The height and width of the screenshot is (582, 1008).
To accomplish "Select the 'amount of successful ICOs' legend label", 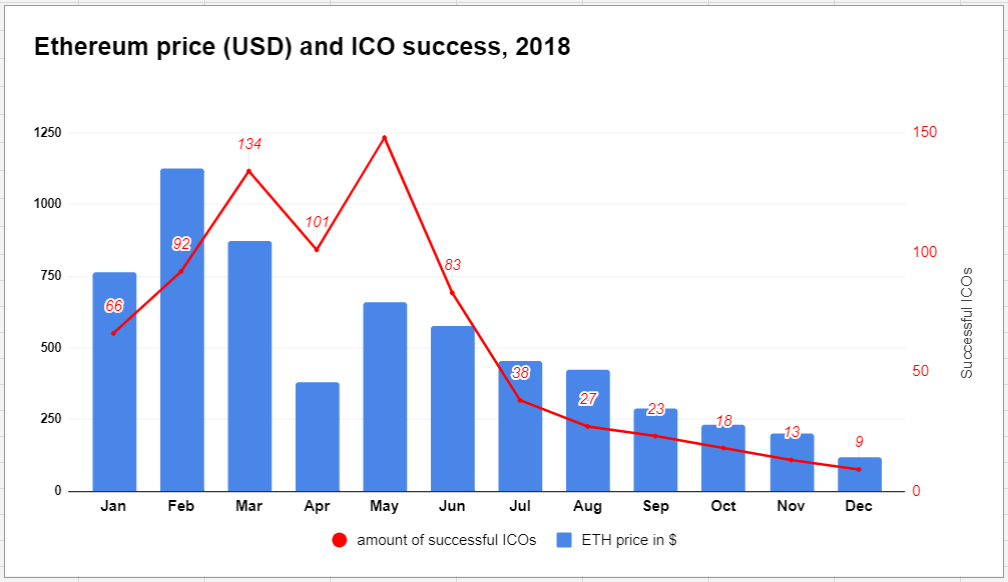I will pyautogui.click(x=446, y=540).
